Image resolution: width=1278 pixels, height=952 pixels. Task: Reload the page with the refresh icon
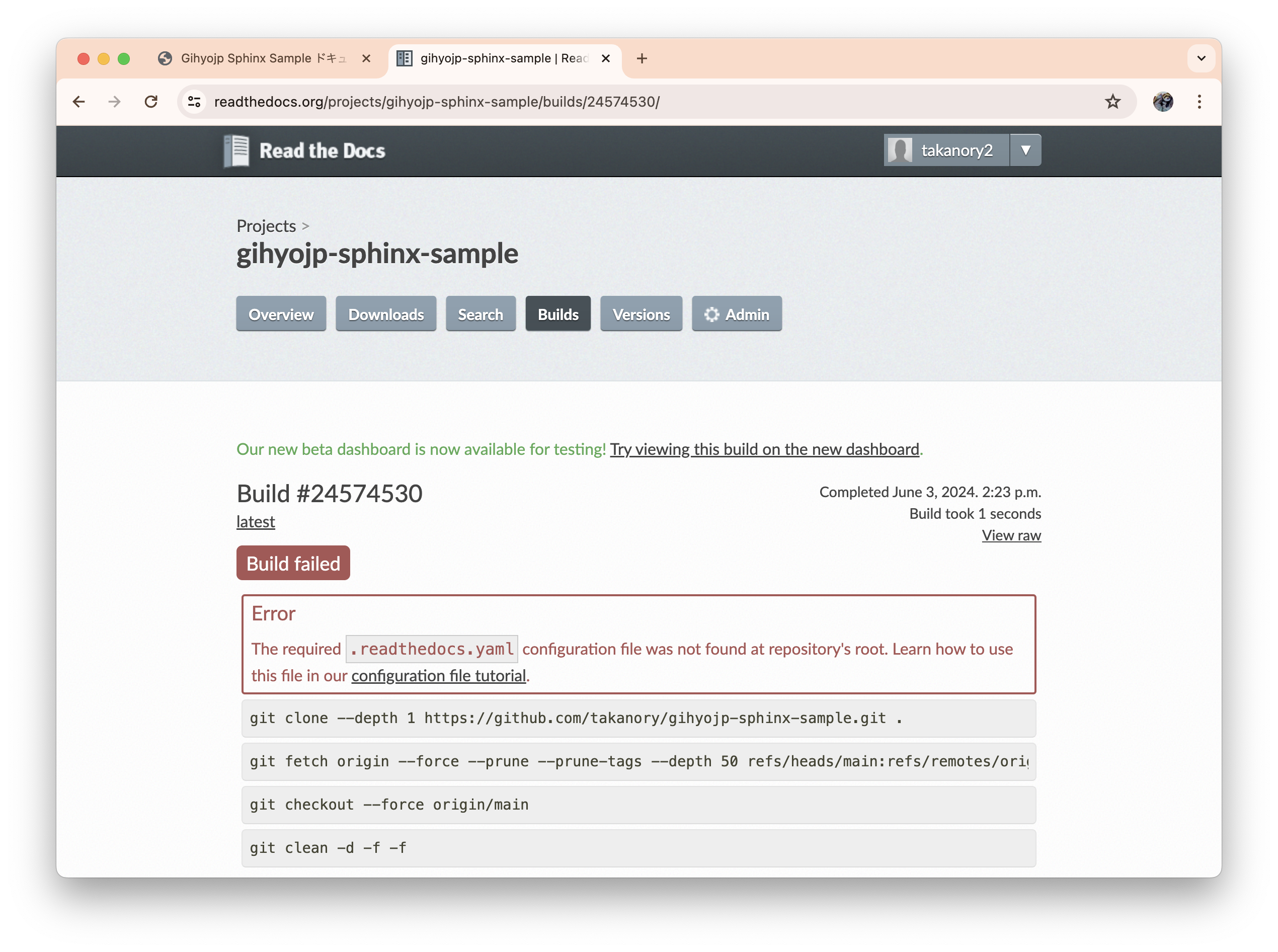[151, 102]
